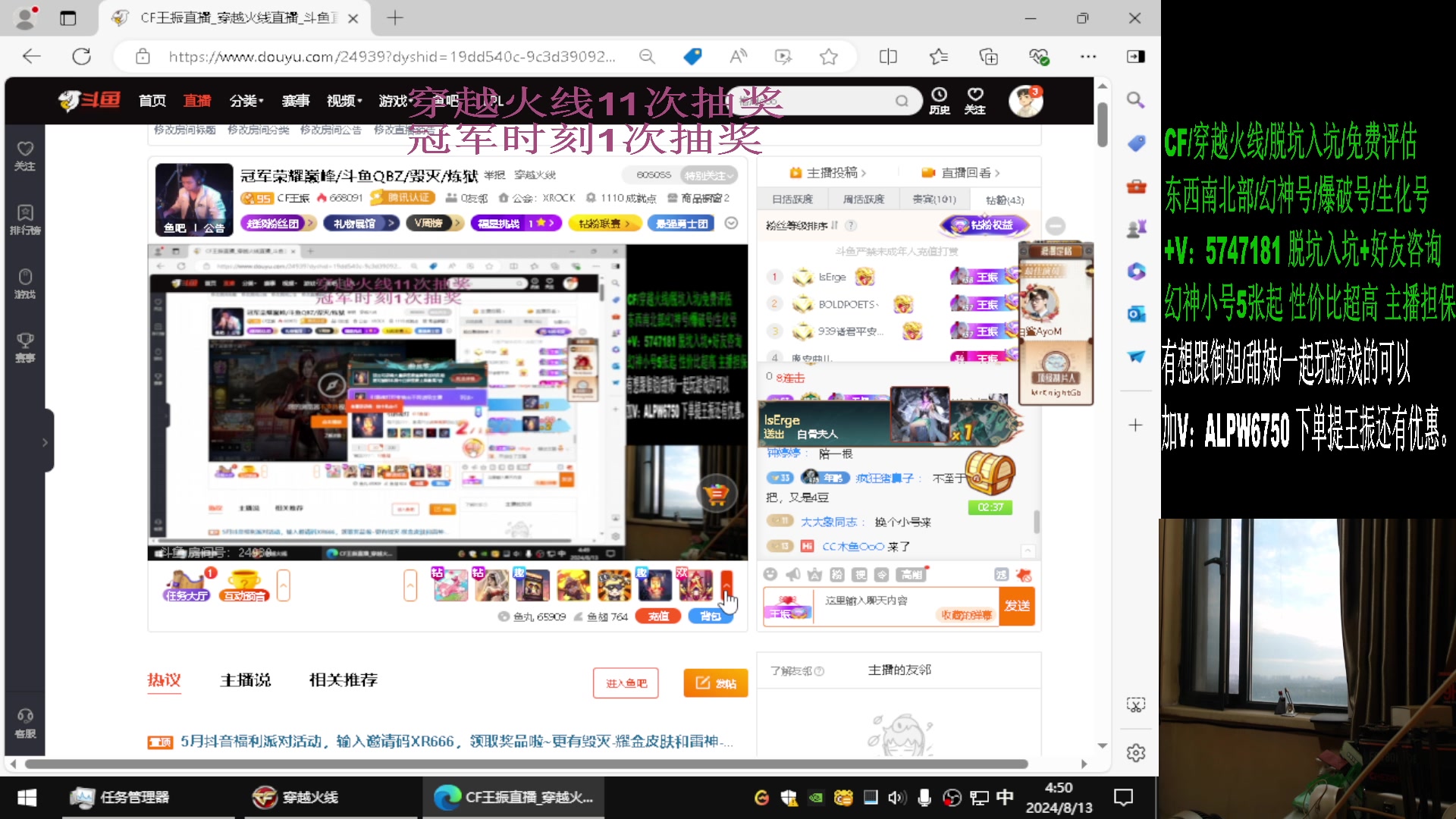Switch to 相关推荐 tab
The height and width of the screenshot is (819, 1456).
[x=343, y=680]
